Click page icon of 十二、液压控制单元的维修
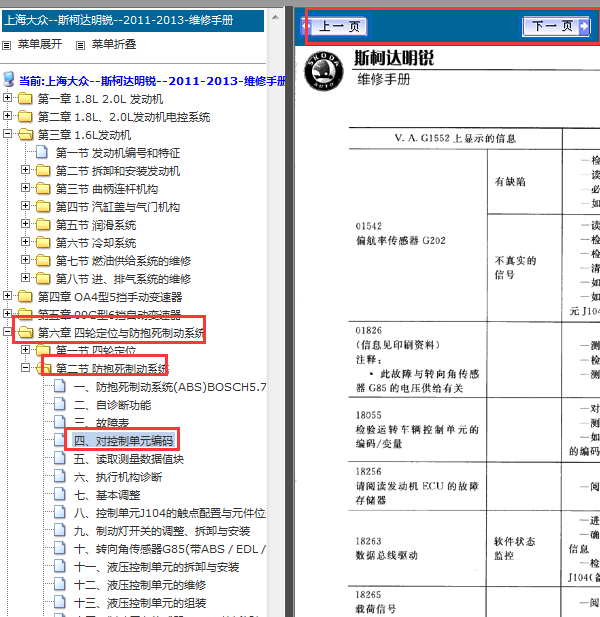600x617 pixels. pyautogui.click(x=60, y=584)
